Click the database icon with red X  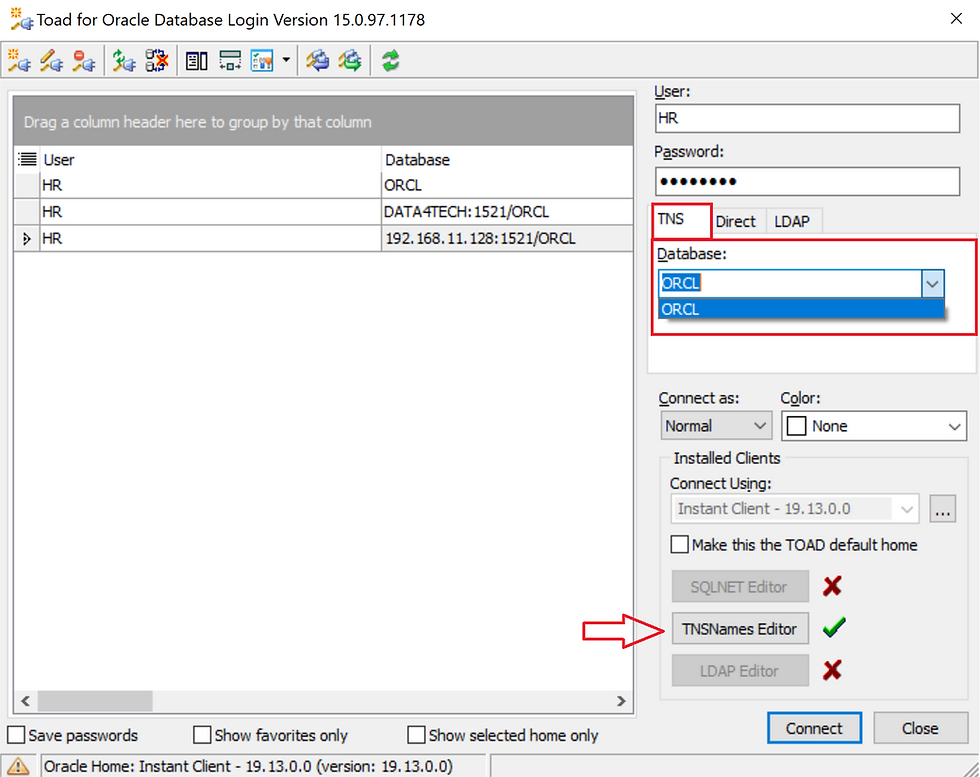point(156,61)
